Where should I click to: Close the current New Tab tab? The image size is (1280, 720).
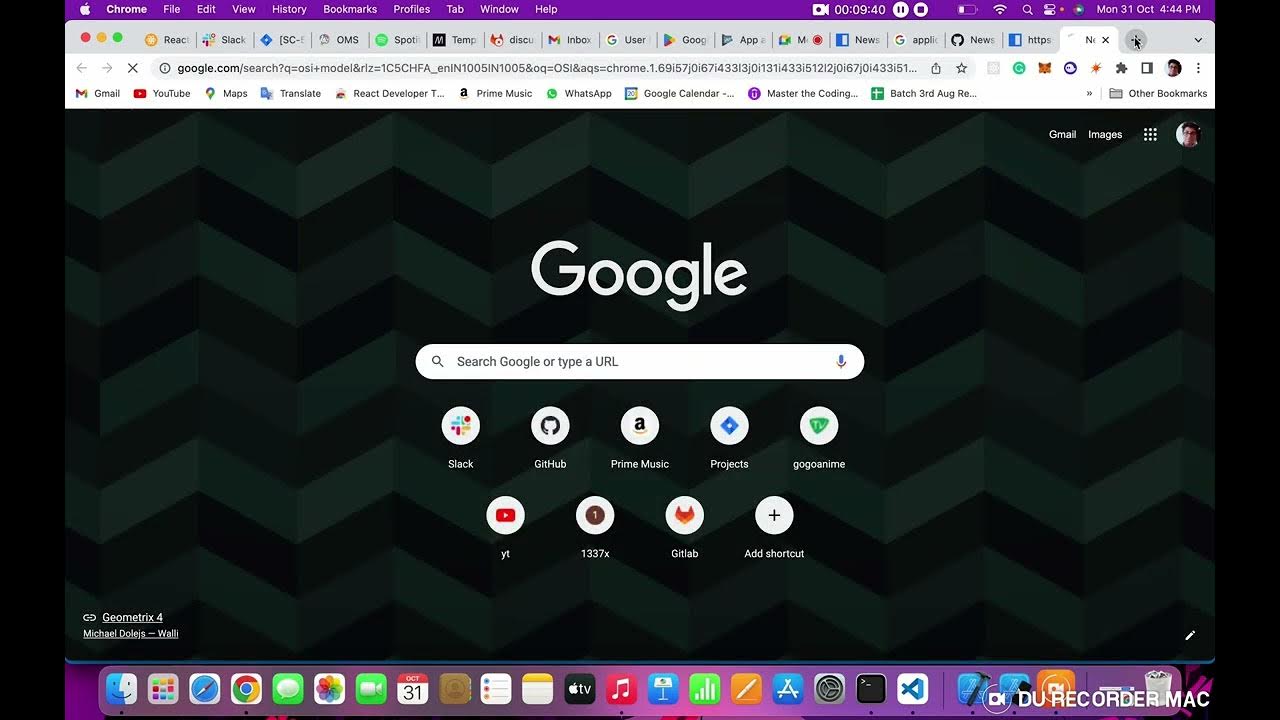1105,40
